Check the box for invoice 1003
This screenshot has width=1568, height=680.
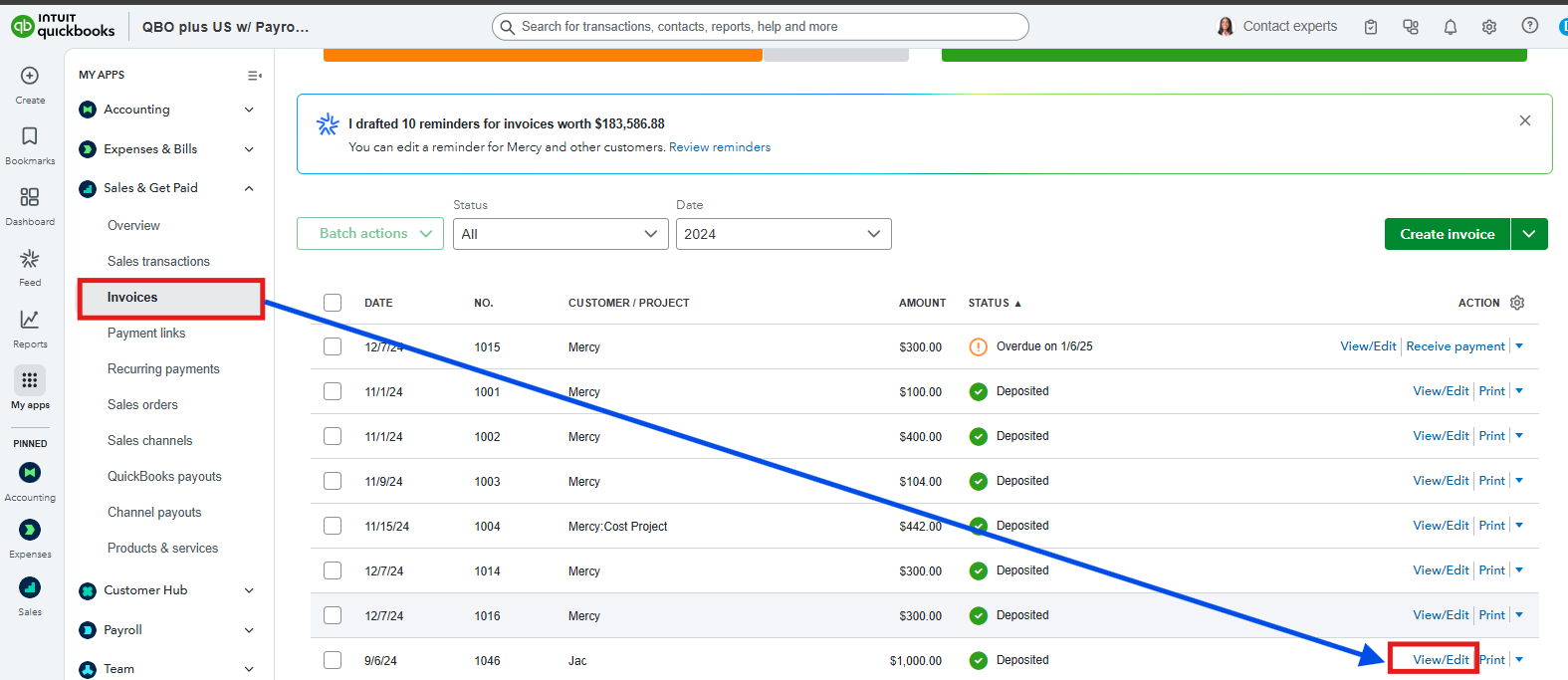point(333,481)
